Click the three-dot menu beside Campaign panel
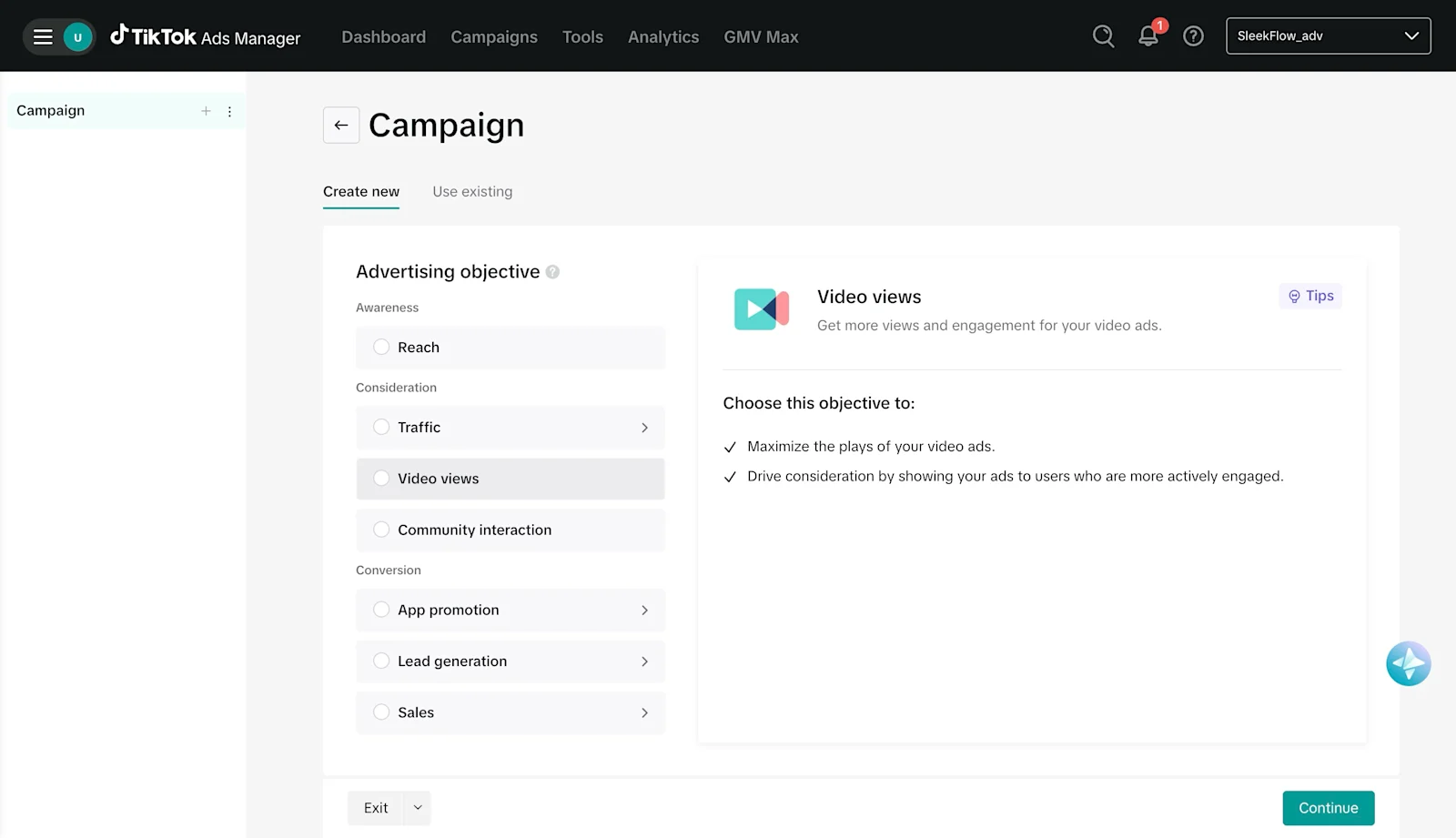Viewport: 1456px width, 838px height. pos(229,111)
